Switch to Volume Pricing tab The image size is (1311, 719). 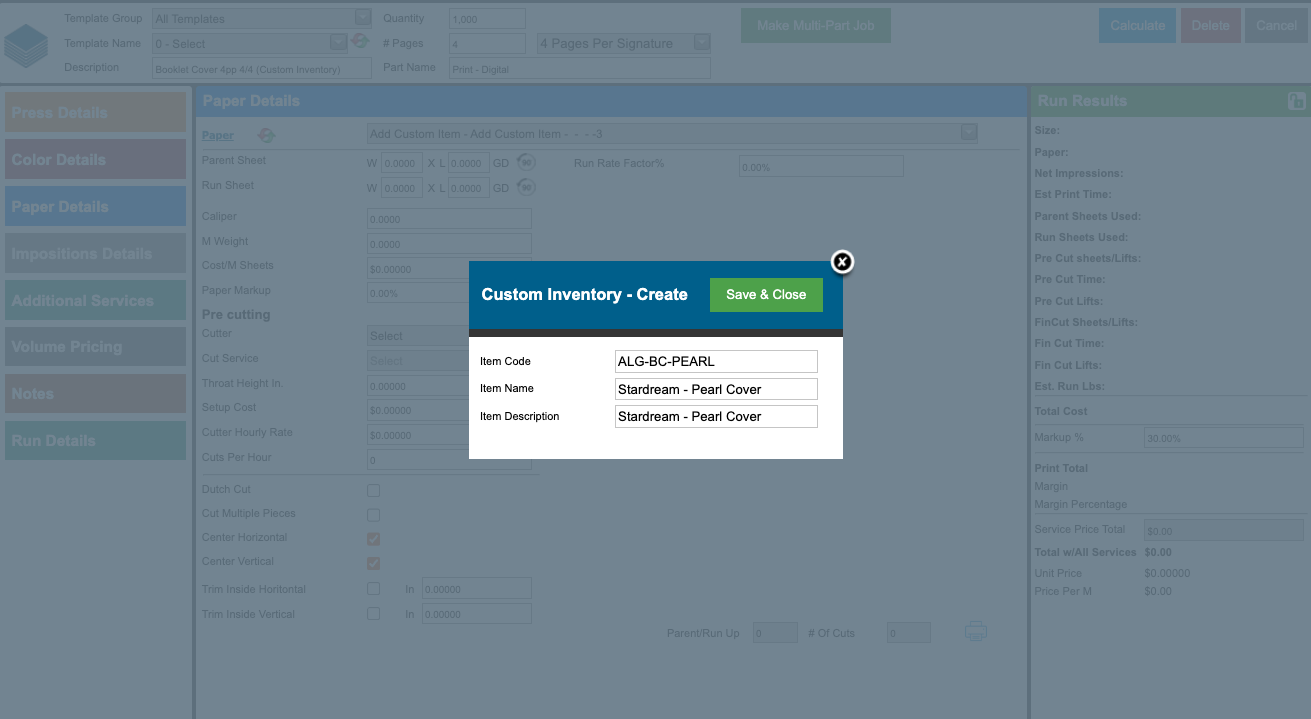pyautogui.click(x=95, y=347)
